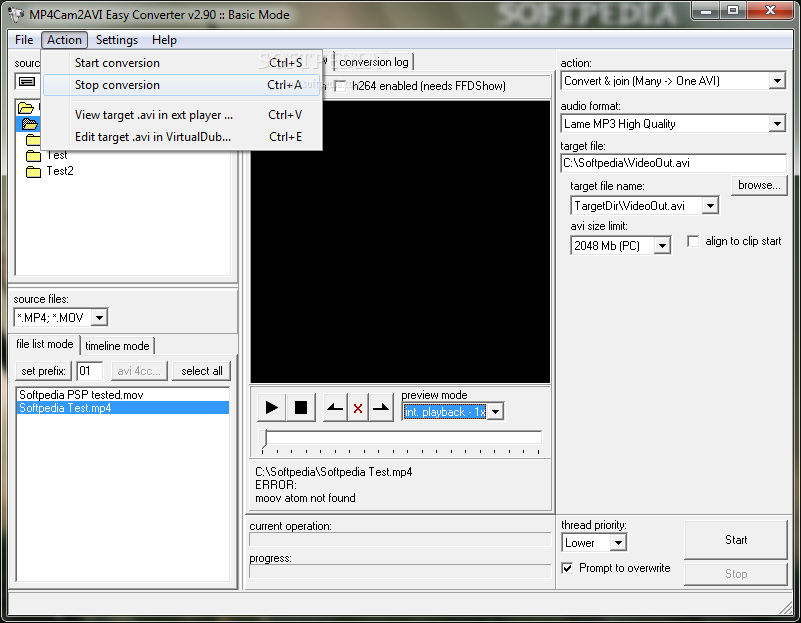This screenshot has height=623, width=801.
Task: Switch to conversion log tab
Action: click(374, 62)
